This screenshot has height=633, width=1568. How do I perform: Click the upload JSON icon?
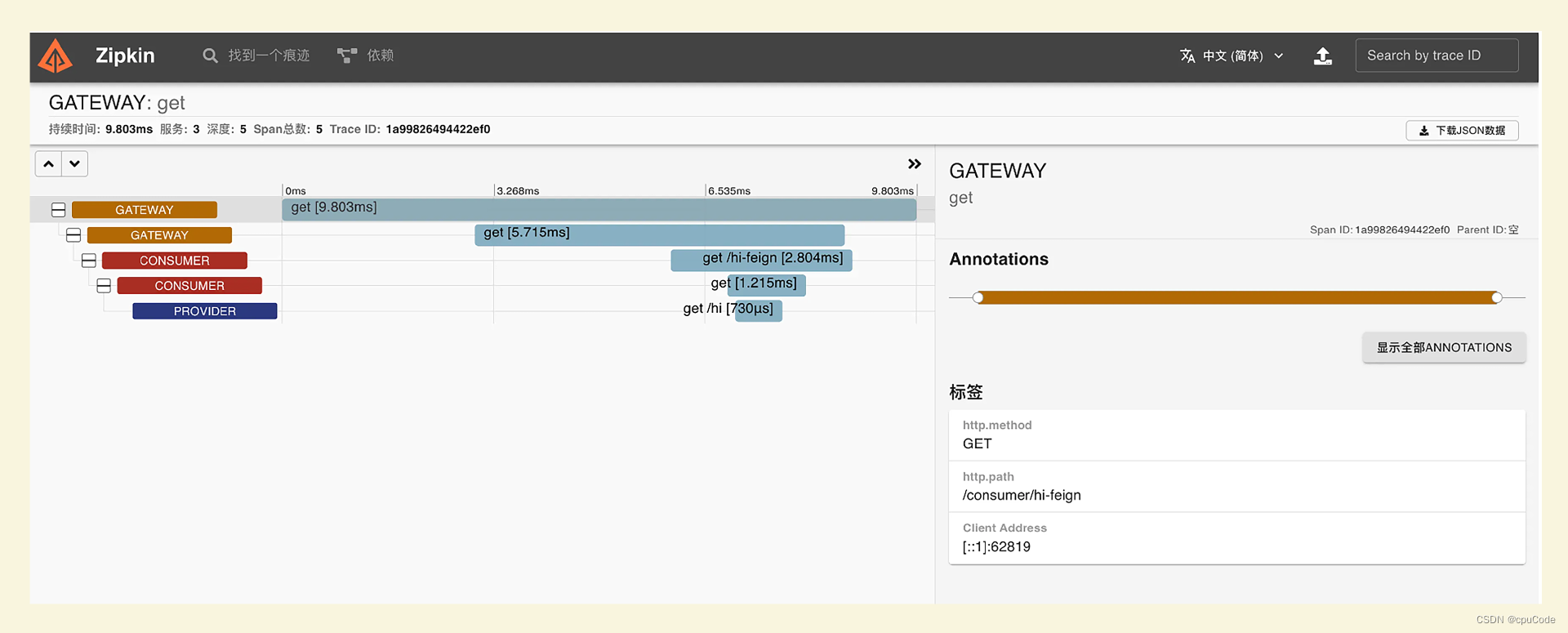[x=1323, y=56]
